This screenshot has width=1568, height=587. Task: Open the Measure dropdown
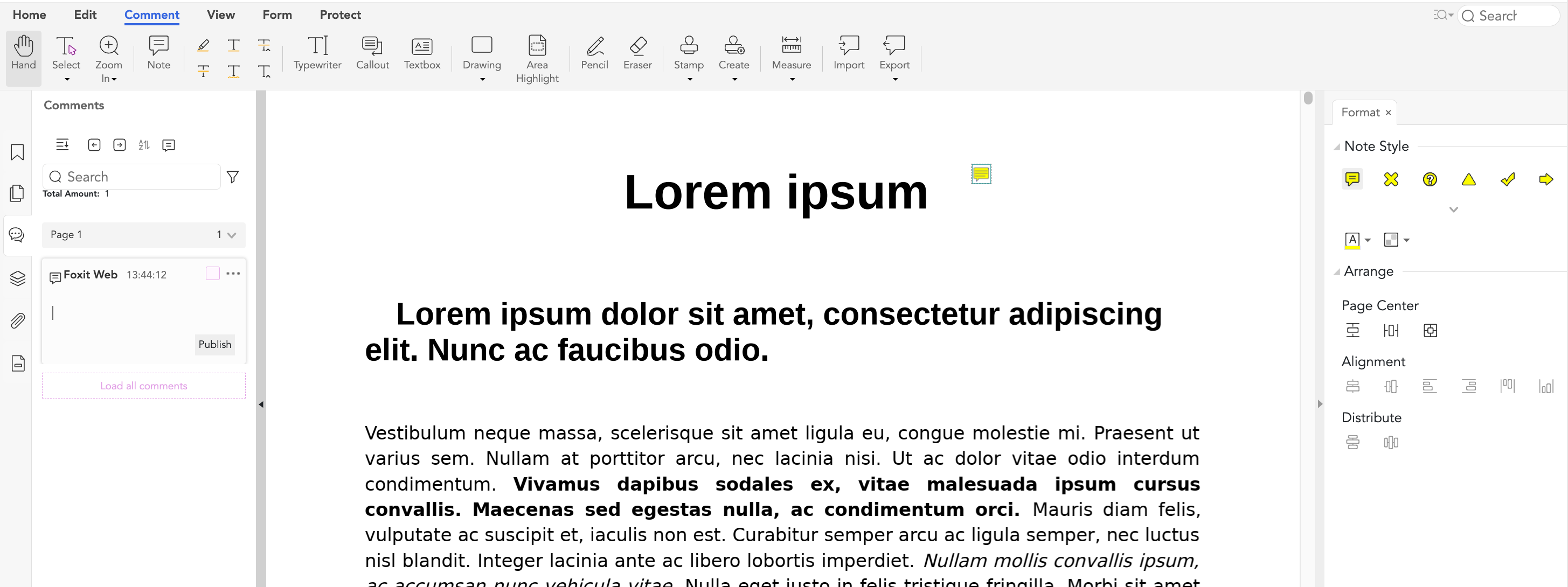coord(792,80)
